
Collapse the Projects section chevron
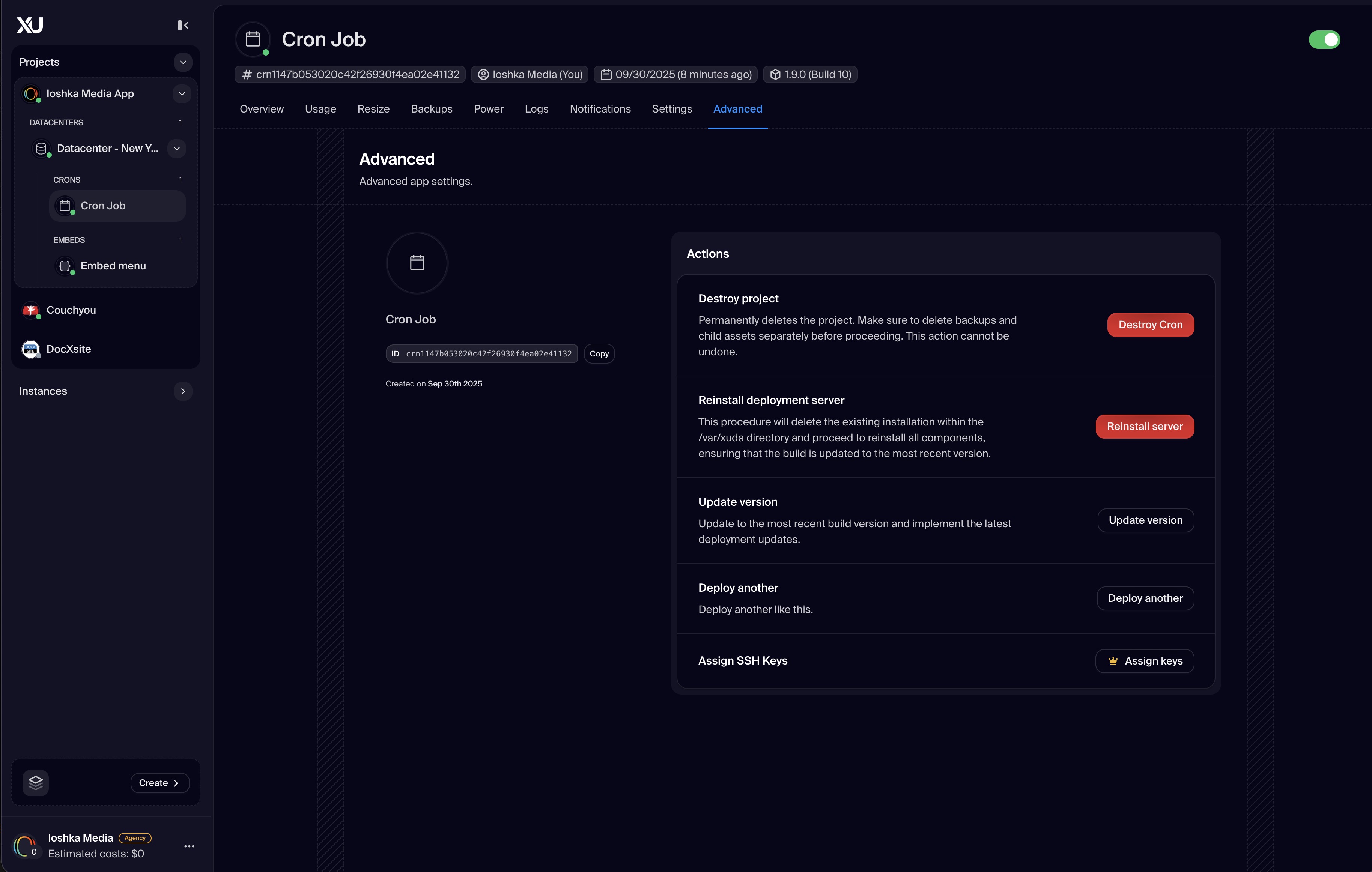[x=183, y=62]
